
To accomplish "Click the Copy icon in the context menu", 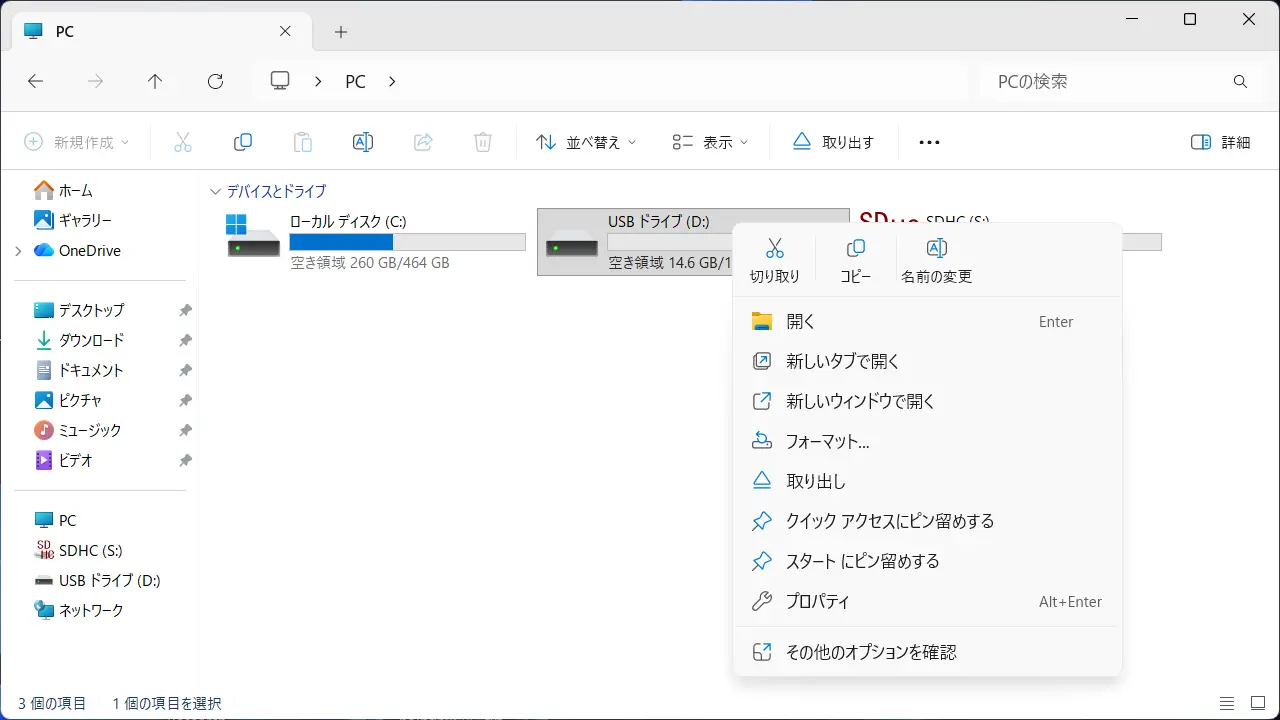I will 855,259.
